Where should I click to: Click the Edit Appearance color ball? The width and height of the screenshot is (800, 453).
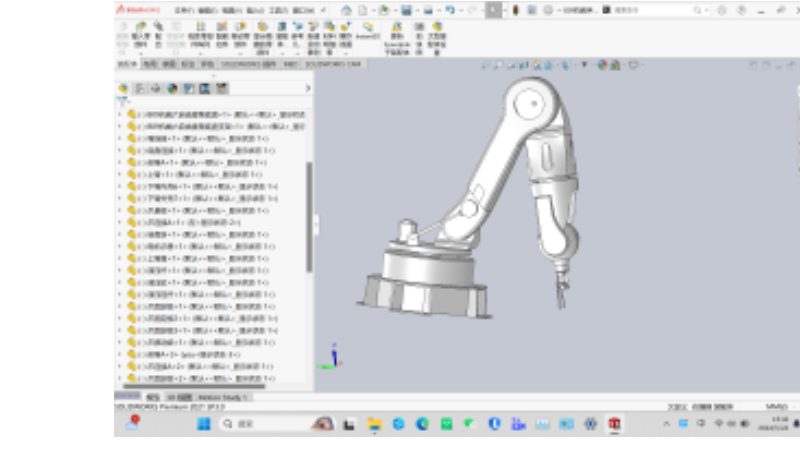[x=603, y=65]
